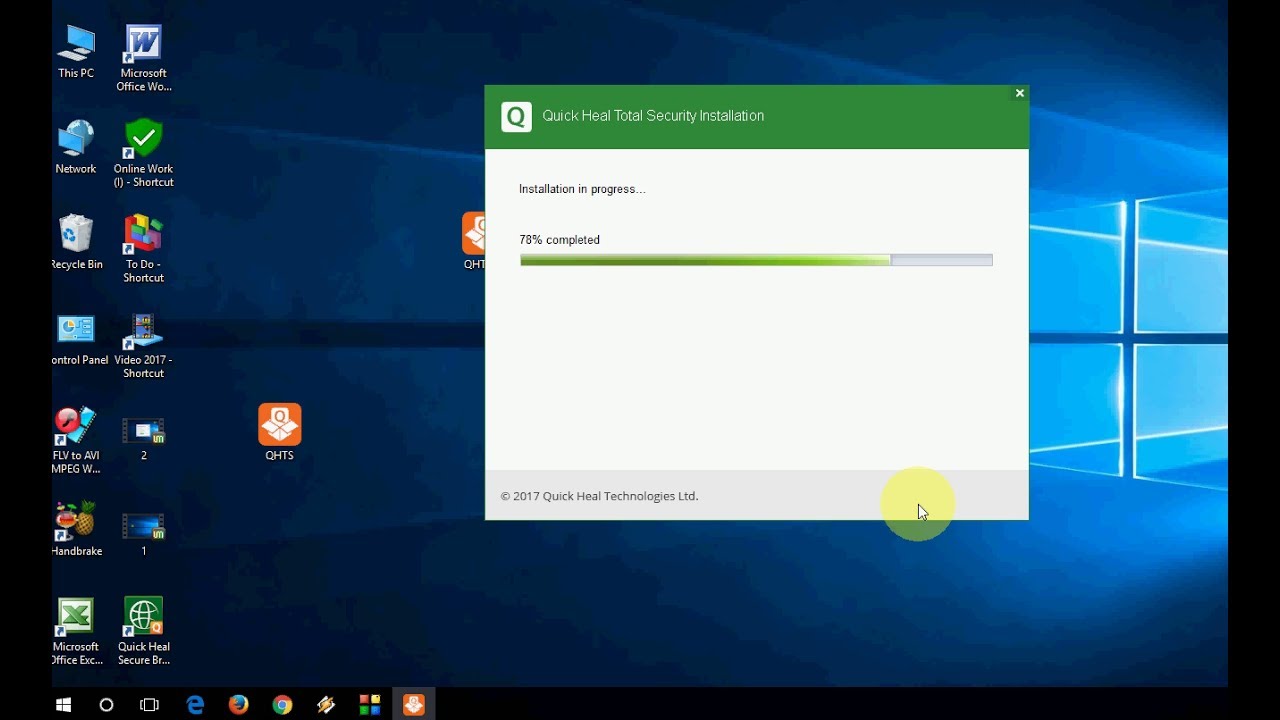Open Control Panel desktop icon
1280x720 pixels.
(78, 339)
